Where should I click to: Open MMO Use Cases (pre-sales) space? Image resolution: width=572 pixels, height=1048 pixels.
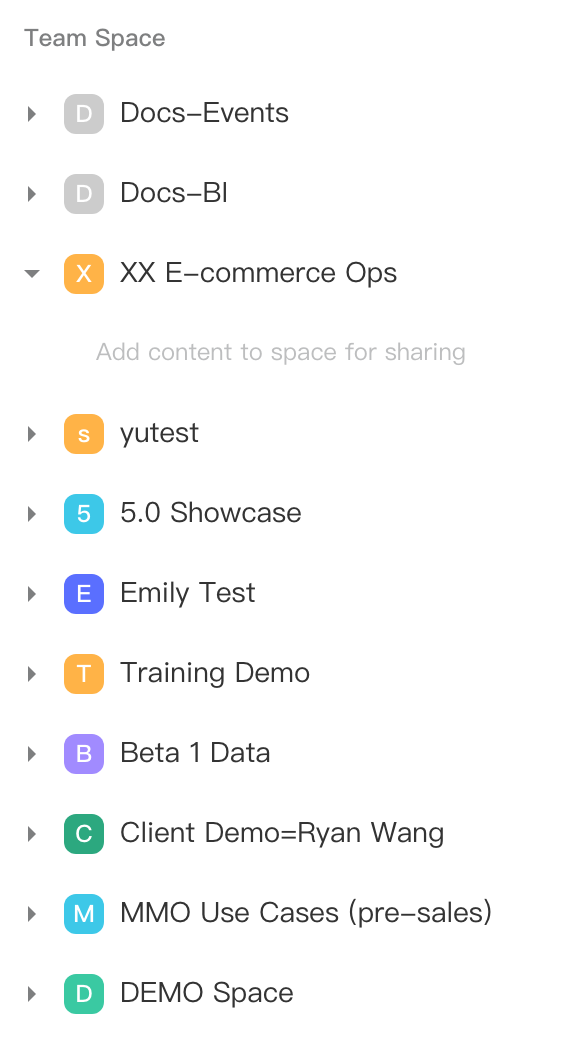306,913
